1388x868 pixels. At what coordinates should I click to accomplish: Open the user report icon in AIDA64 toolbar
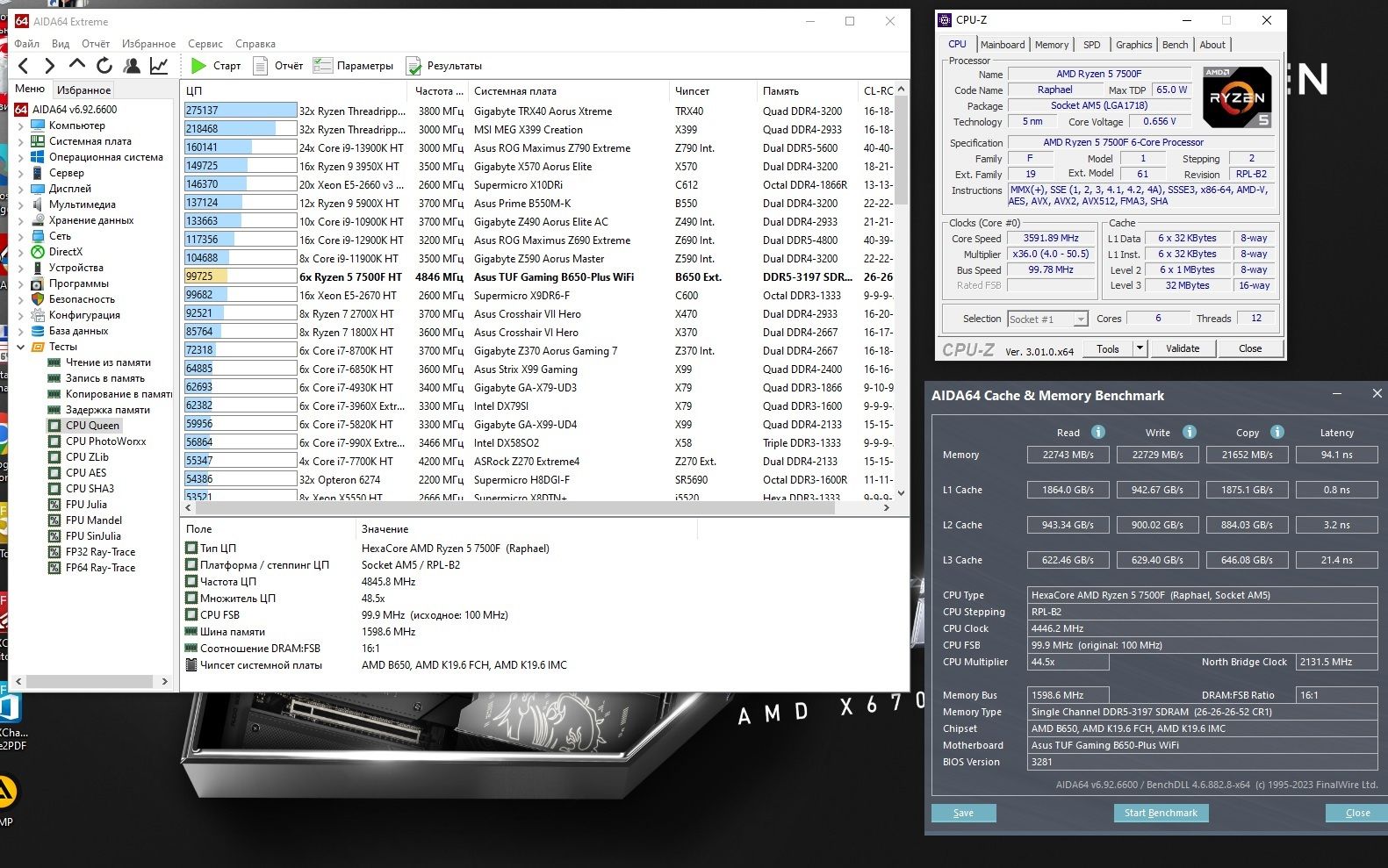tap(132, 66)
